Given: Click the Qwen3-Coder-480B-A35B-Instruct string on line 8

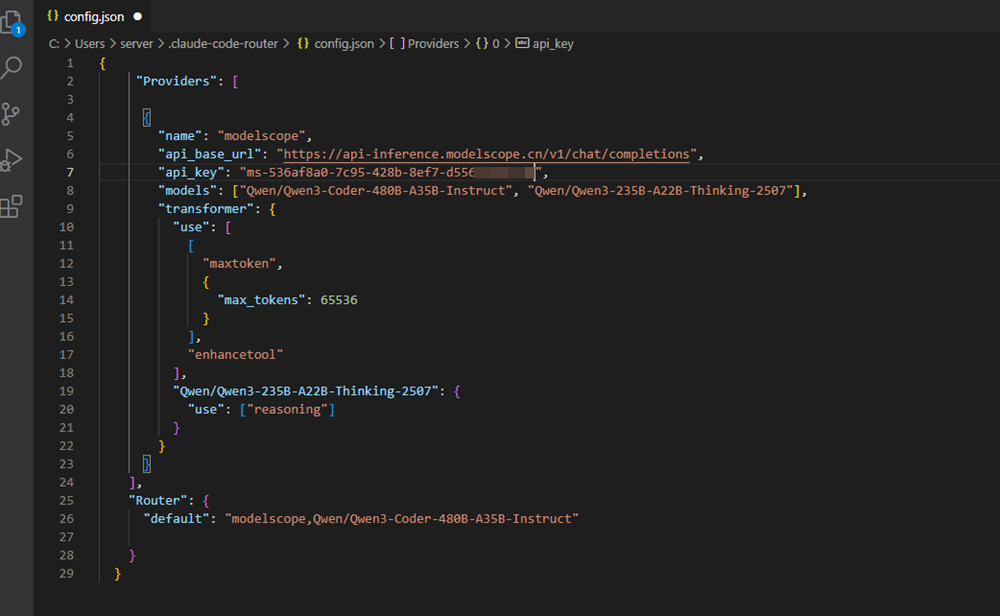Looking at the screenshot, I should click(376, 191).
